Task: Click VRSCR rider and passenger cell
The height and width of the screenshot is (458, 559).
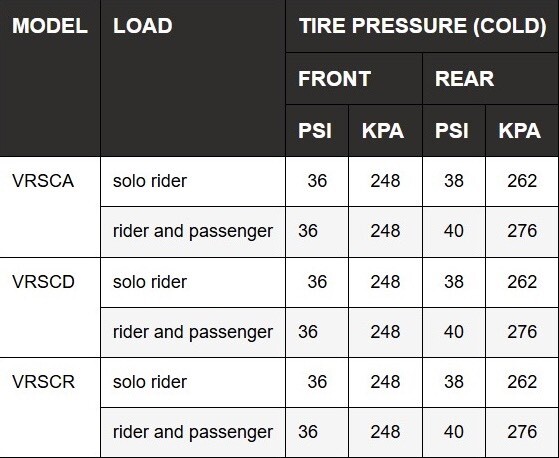Action: [193, 433]
